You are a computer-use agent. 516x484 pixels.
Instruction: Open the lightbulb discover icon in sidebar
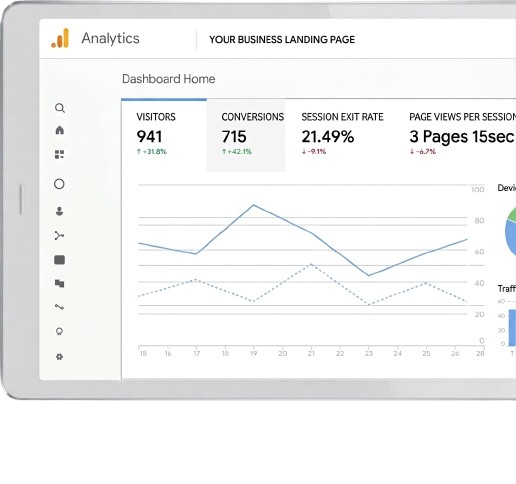coord(59,331)
